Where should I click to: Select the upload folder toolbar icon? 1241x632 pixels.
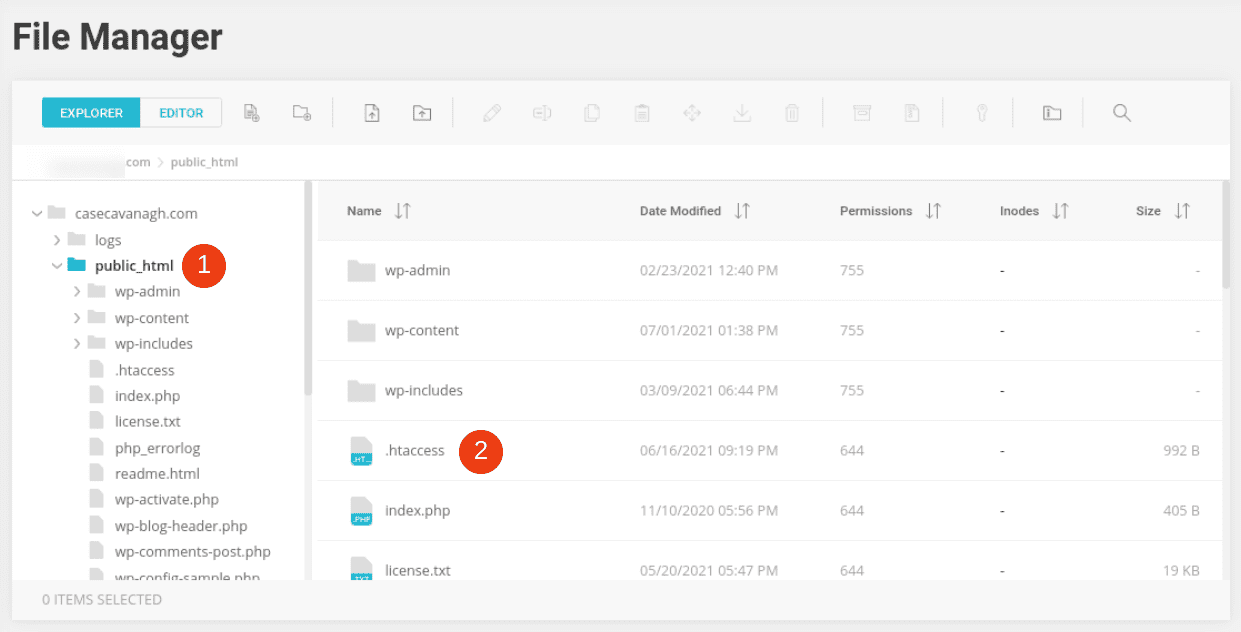click(x=421, y=112)
